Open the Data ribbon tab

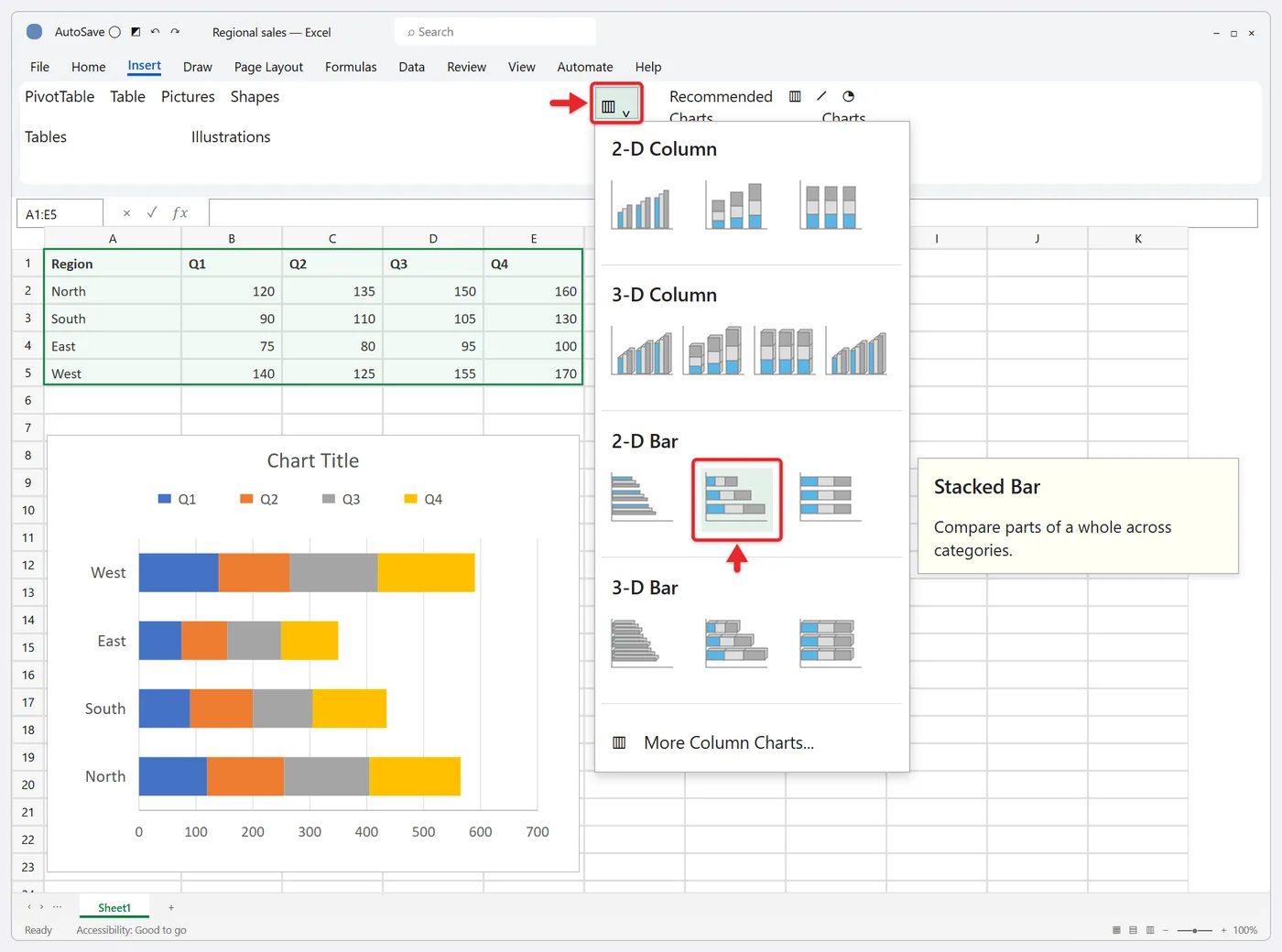point(411,67)
